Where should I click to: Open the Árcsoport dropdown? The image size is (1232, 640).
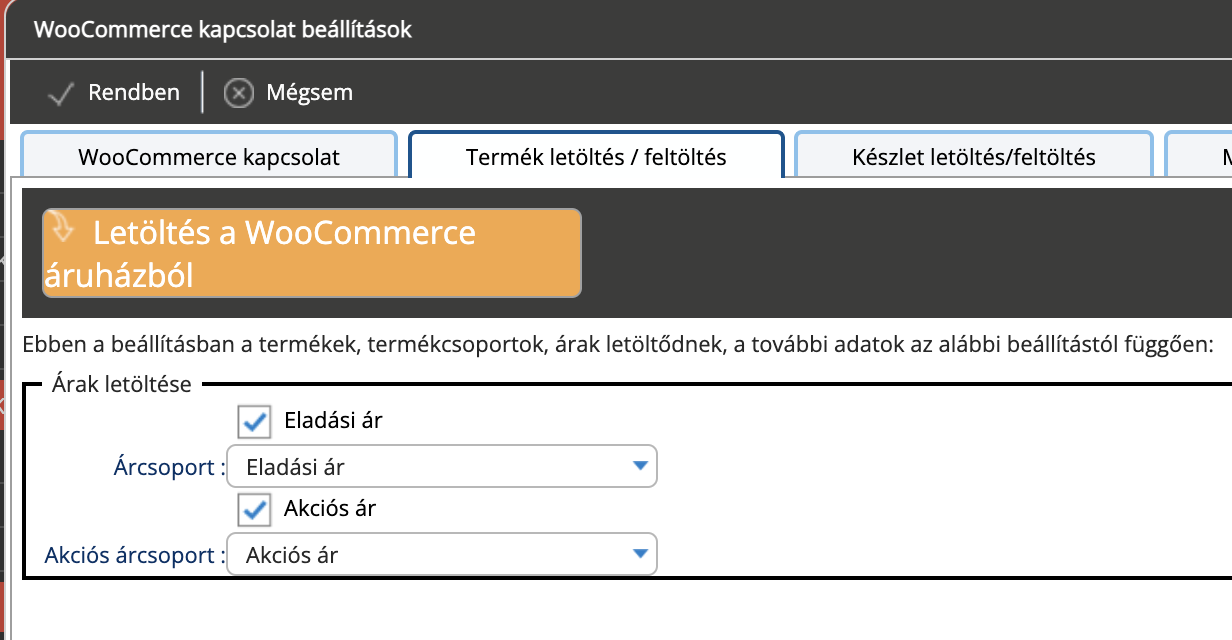click(442, 466)
